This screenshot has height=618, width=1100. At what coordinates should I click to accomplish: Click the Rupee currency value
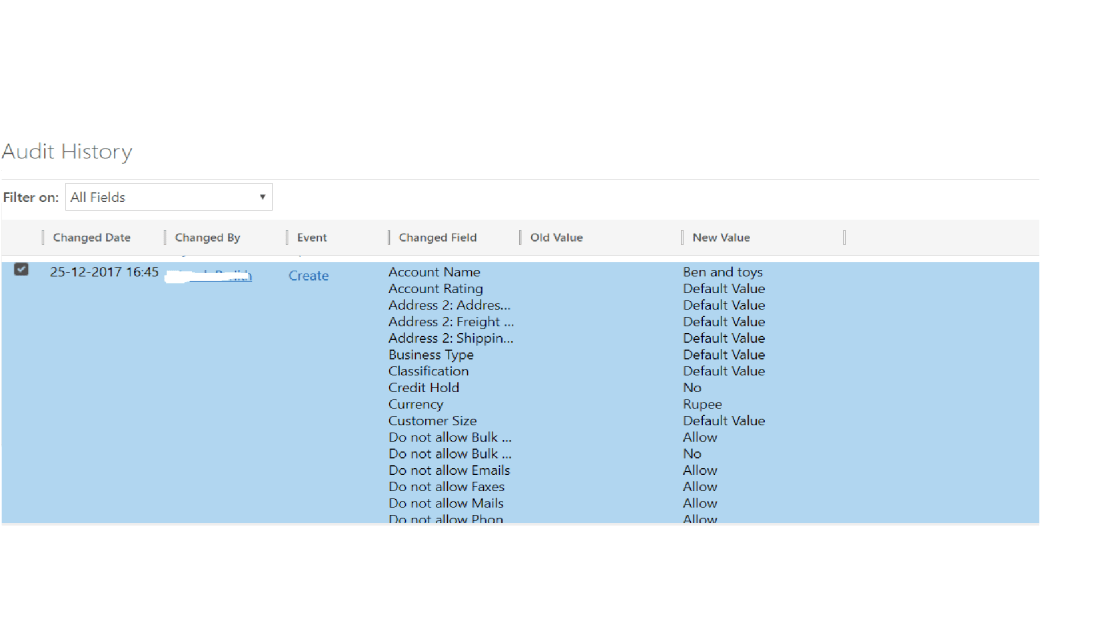tap(702, 405)
